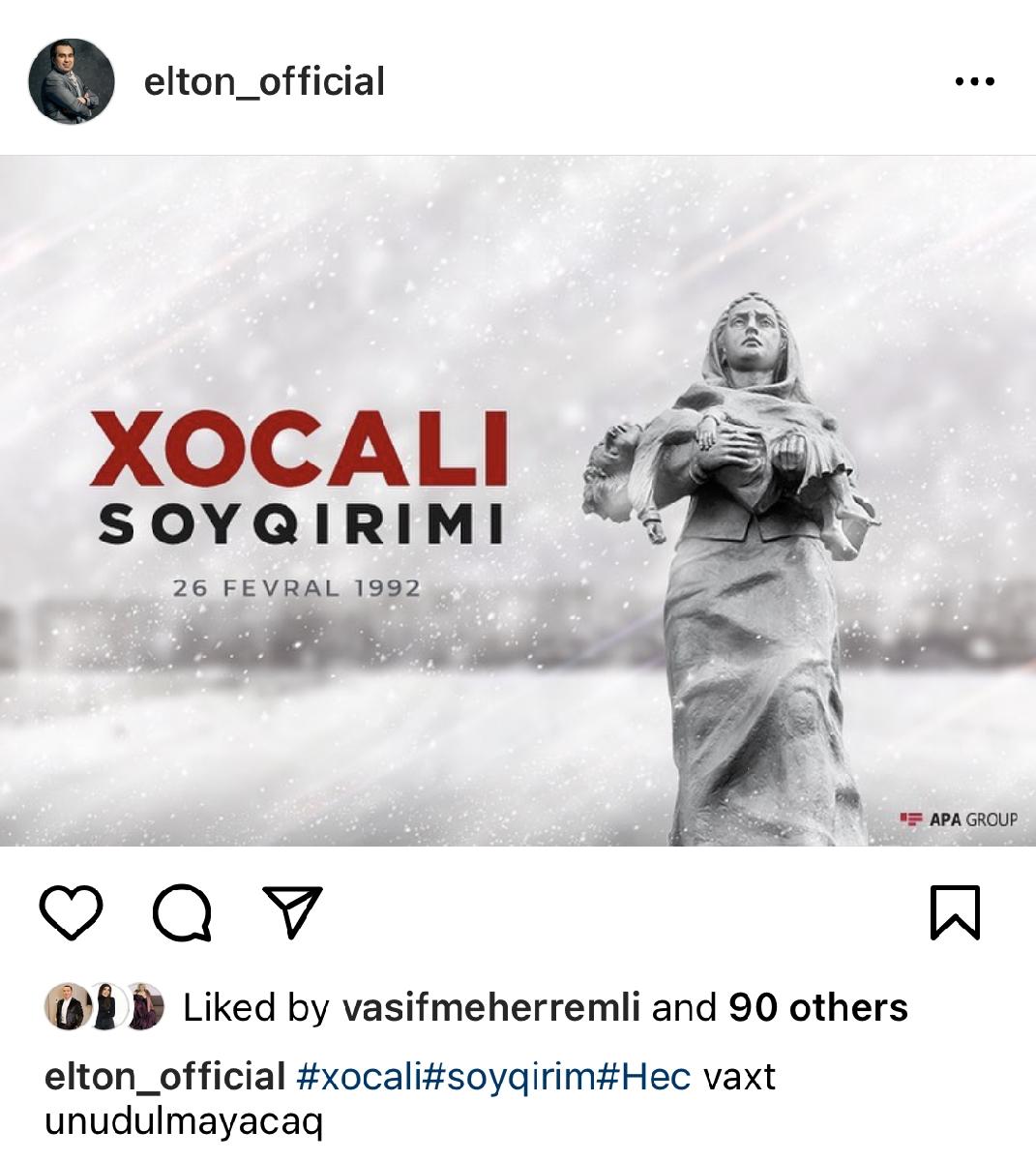Open comments with the speech bubble icon

[183, 912]
